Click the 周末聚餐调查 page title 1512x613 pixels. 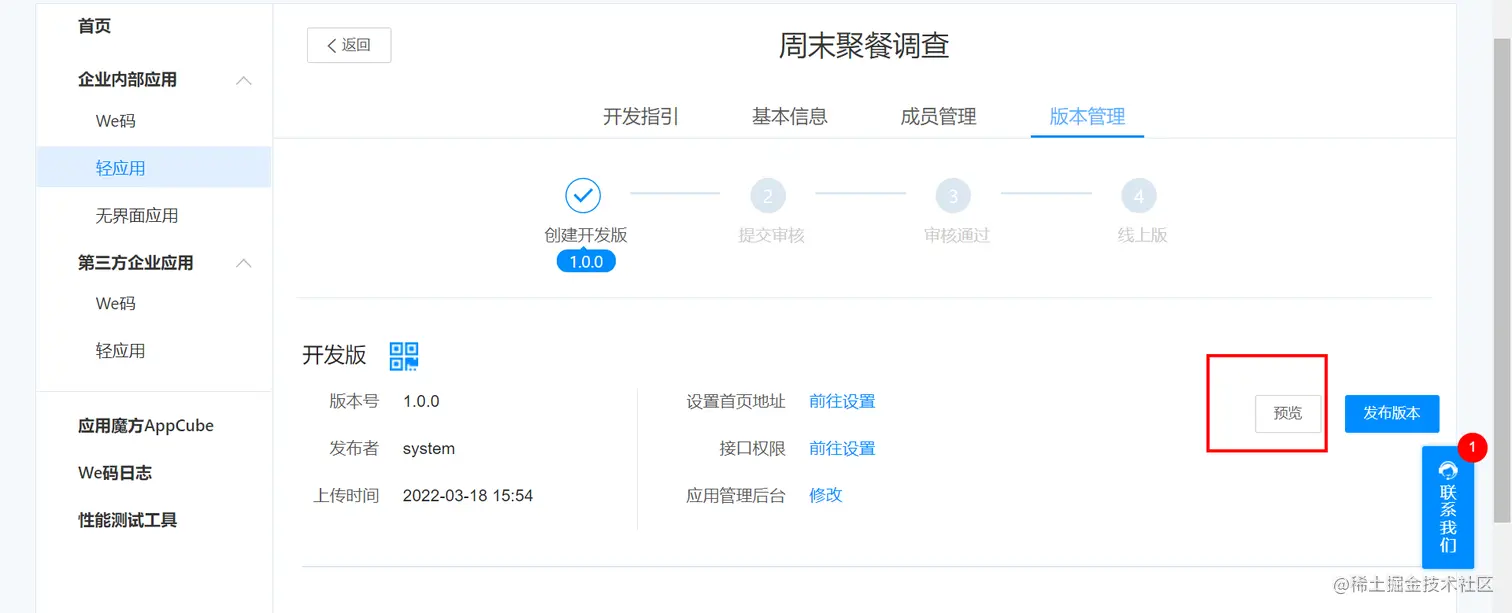[x=864, y=45]
